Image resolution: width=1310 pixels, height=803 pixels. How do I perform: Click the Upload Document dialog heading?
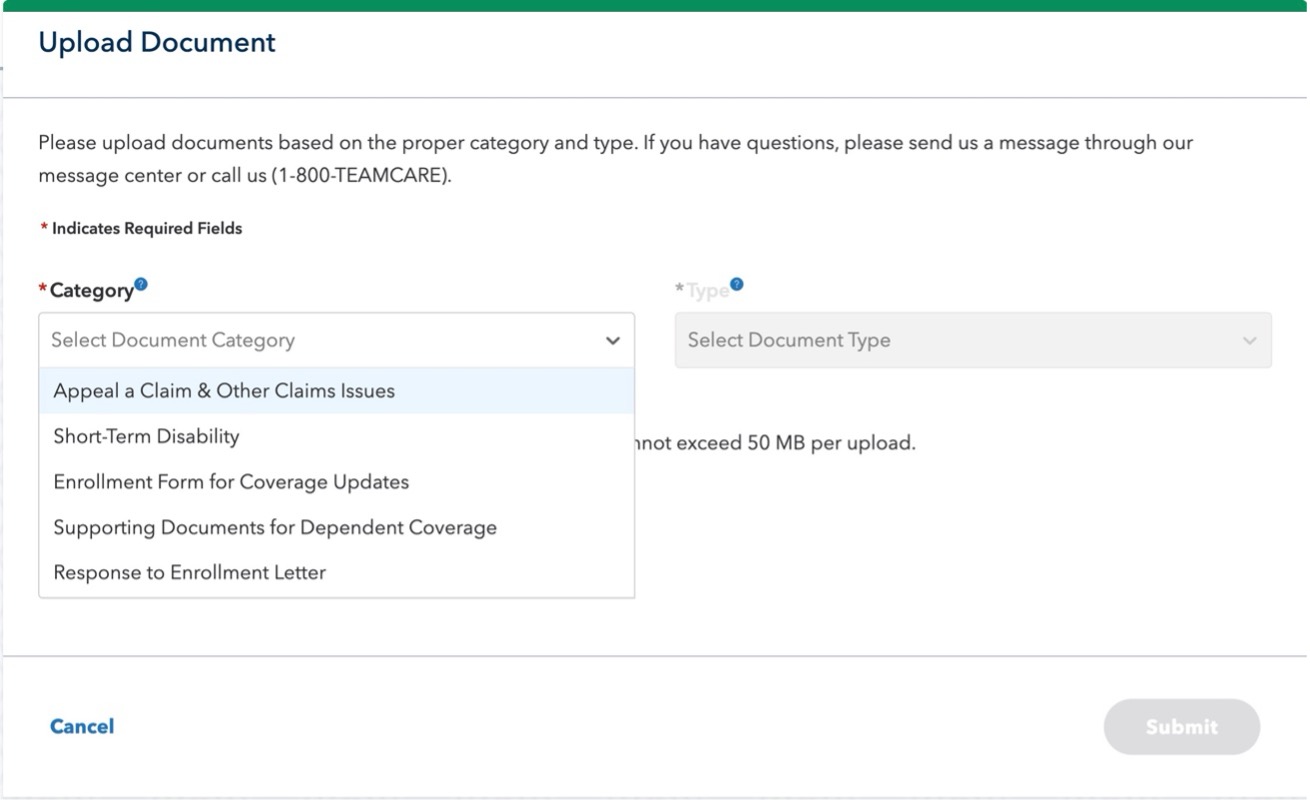tap(156, 42)
